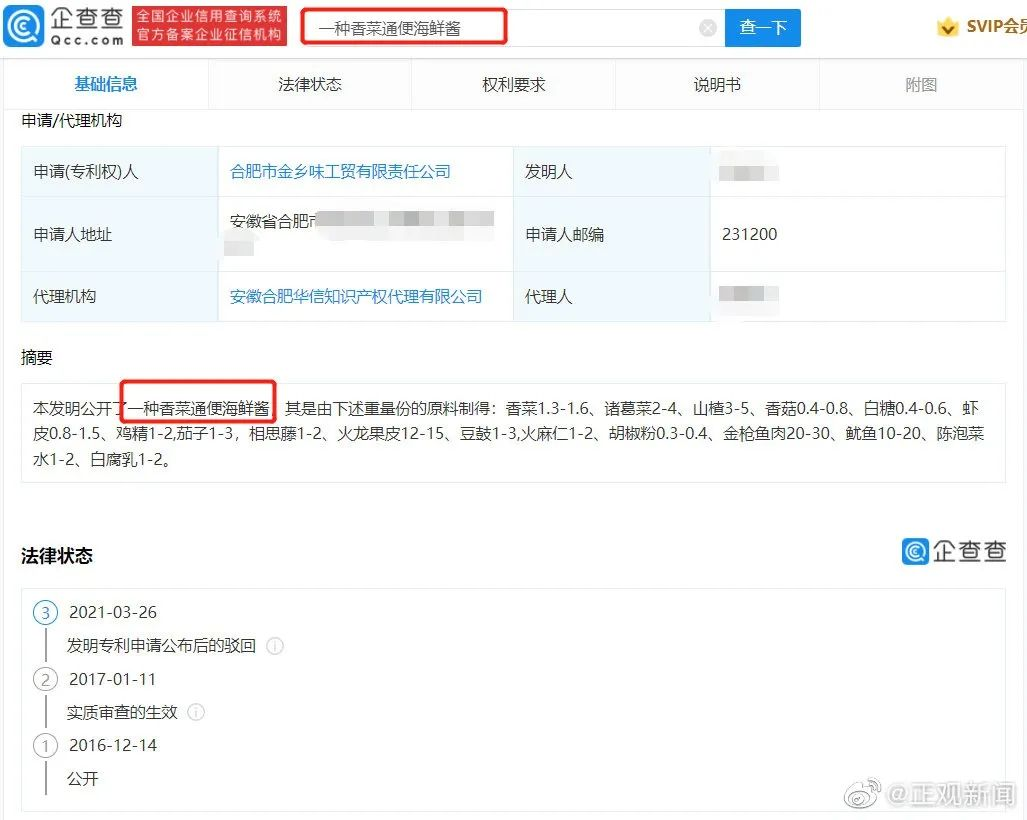
Task: Switch to the 附图 tab
Action: coord(921,84)
